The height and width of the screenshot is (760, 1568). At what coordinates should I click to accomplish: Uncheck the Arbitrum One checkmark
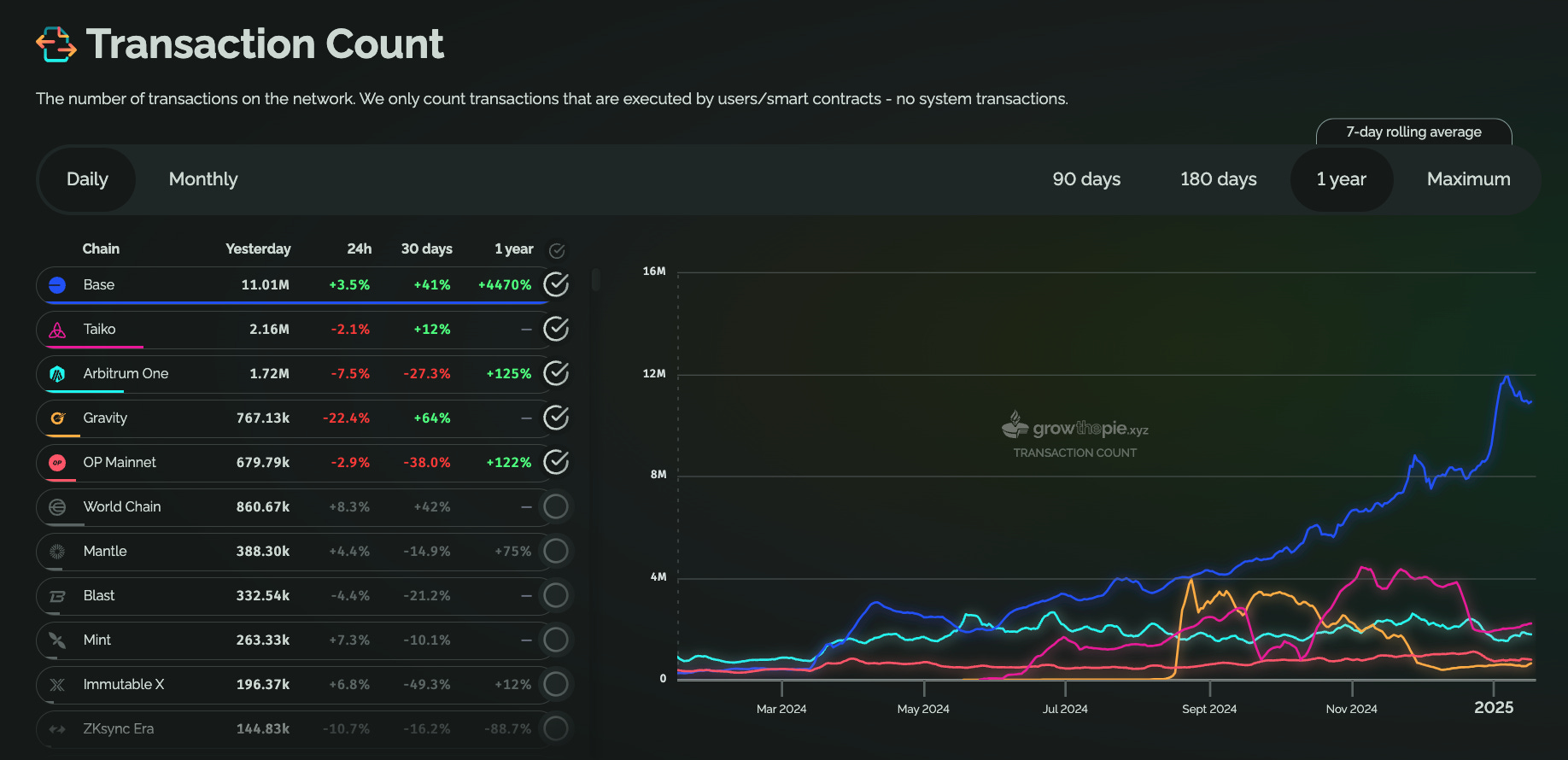[x=556, y=373]
